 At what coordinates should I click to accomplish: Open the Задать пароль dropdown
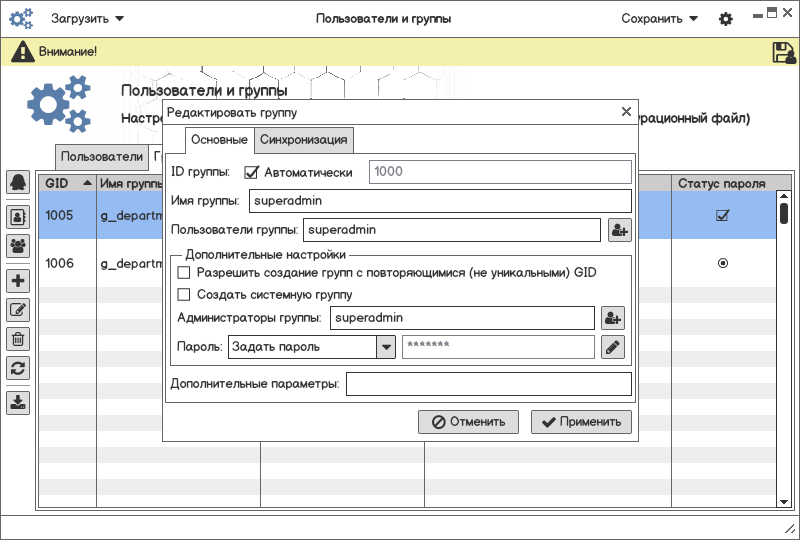pos(386,347)
